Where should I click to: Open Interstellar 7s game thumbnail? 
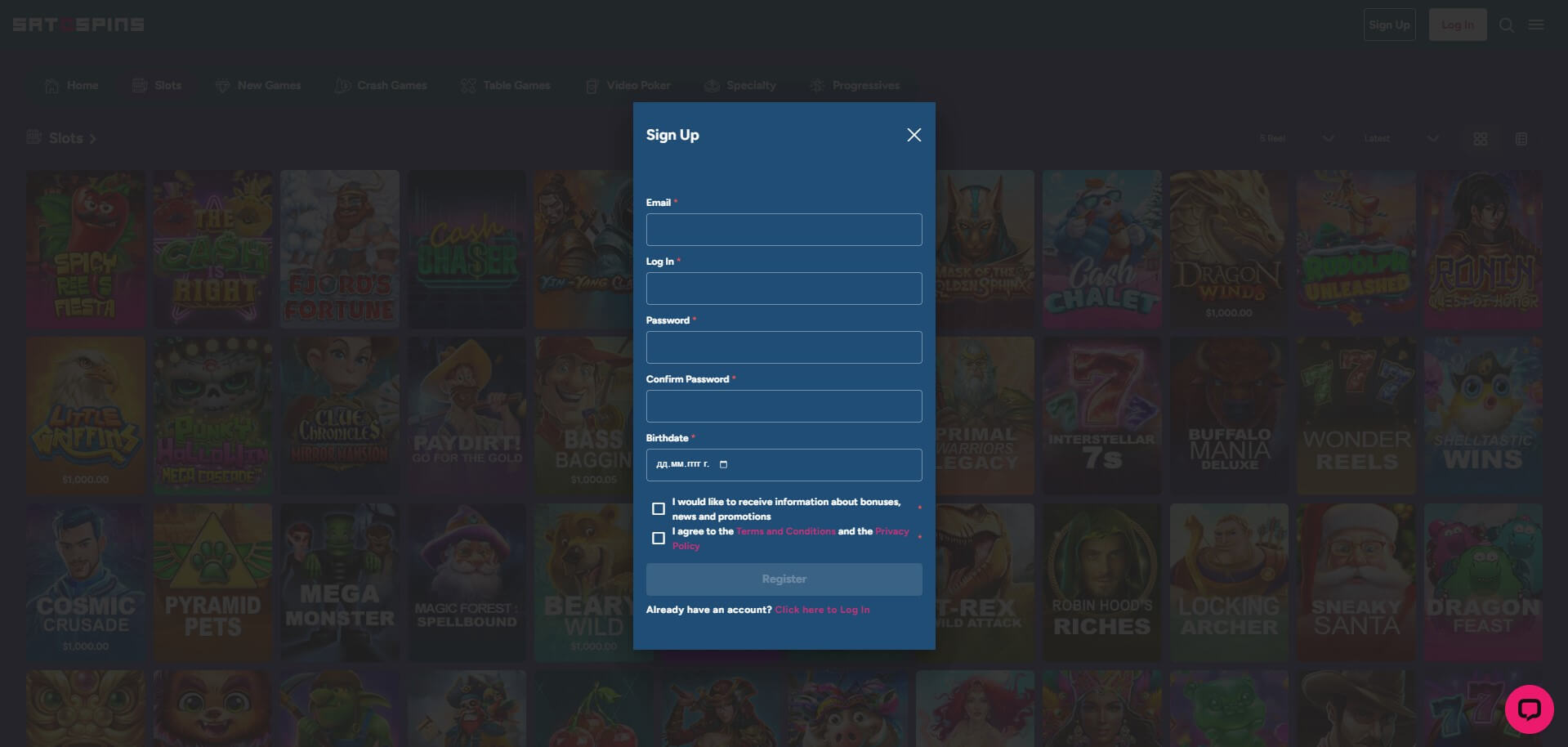(x=1101, y=416)
